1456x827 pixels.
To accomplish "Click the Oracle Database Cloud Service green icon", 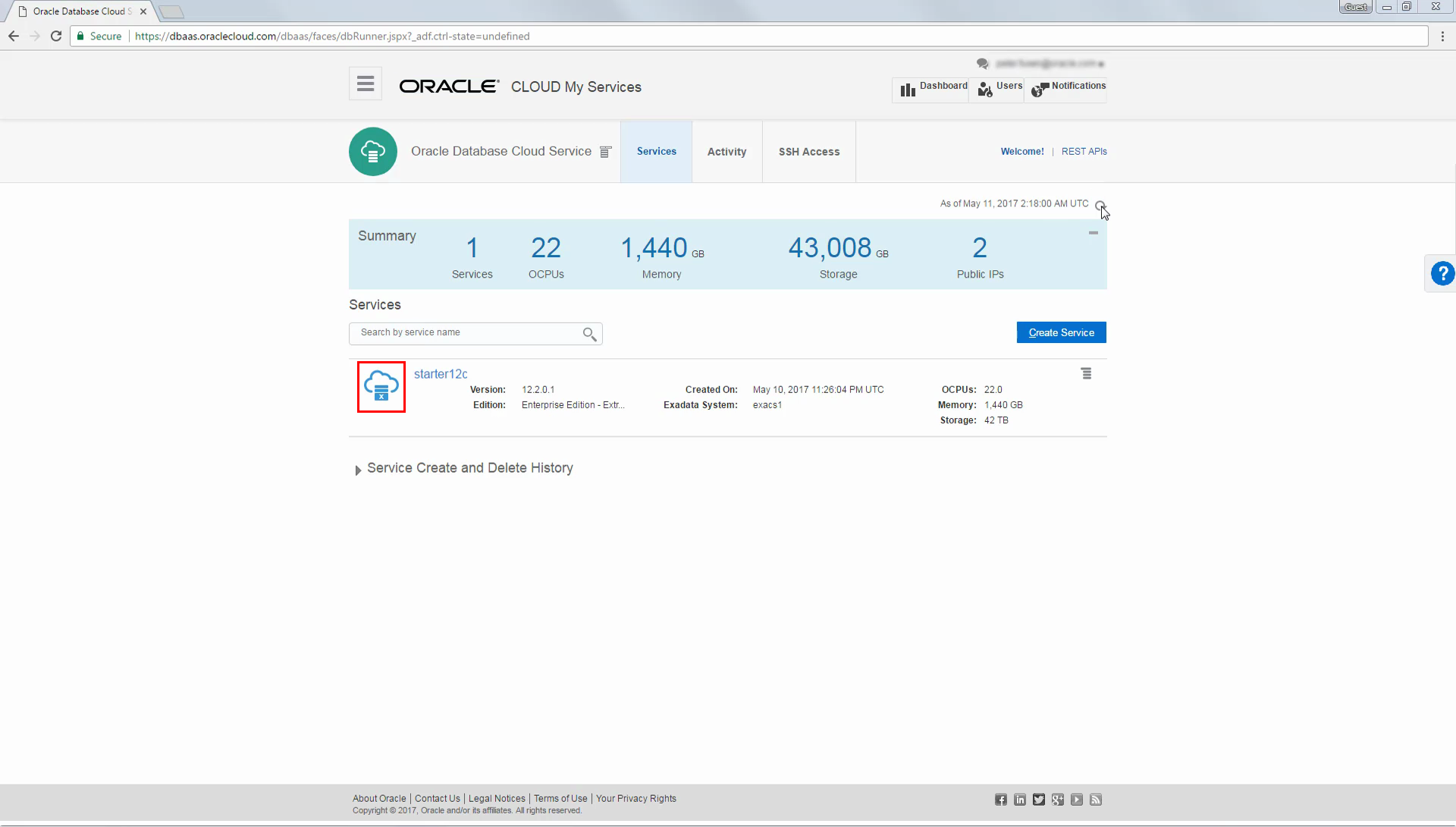I will pos(372,152).
